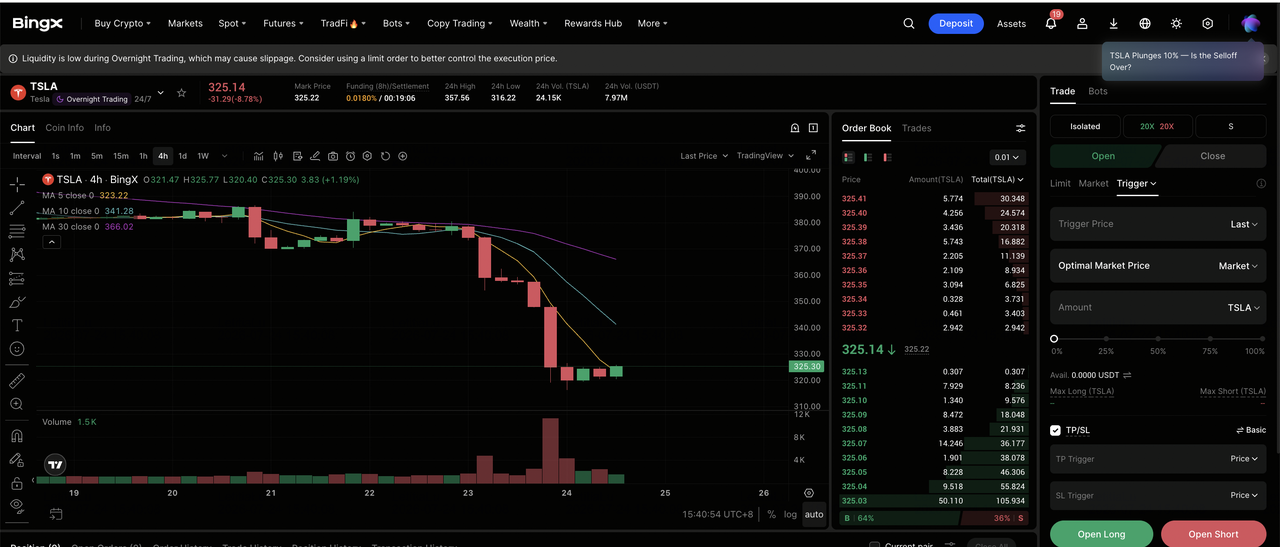Switch to Bots tab in trade panel

coord(1098,91)
